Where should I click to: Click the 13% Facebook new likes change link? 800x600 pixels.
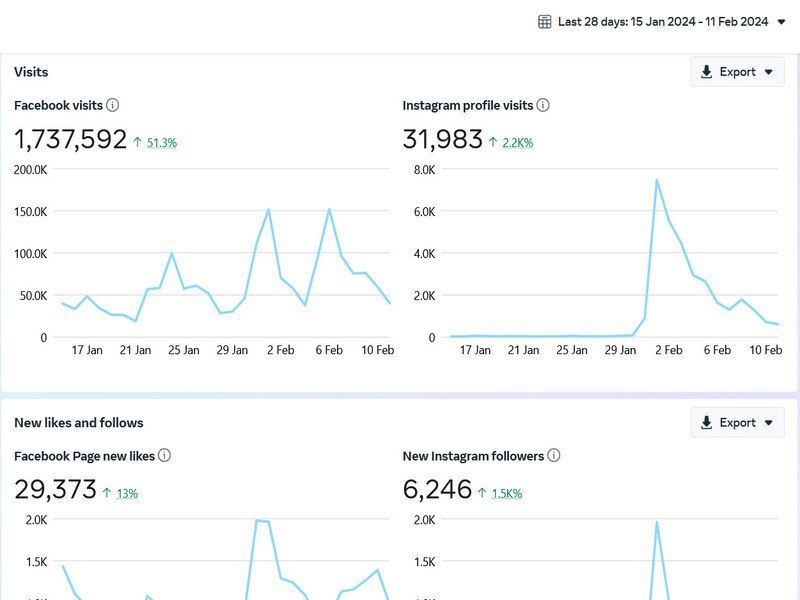[127, 493]
